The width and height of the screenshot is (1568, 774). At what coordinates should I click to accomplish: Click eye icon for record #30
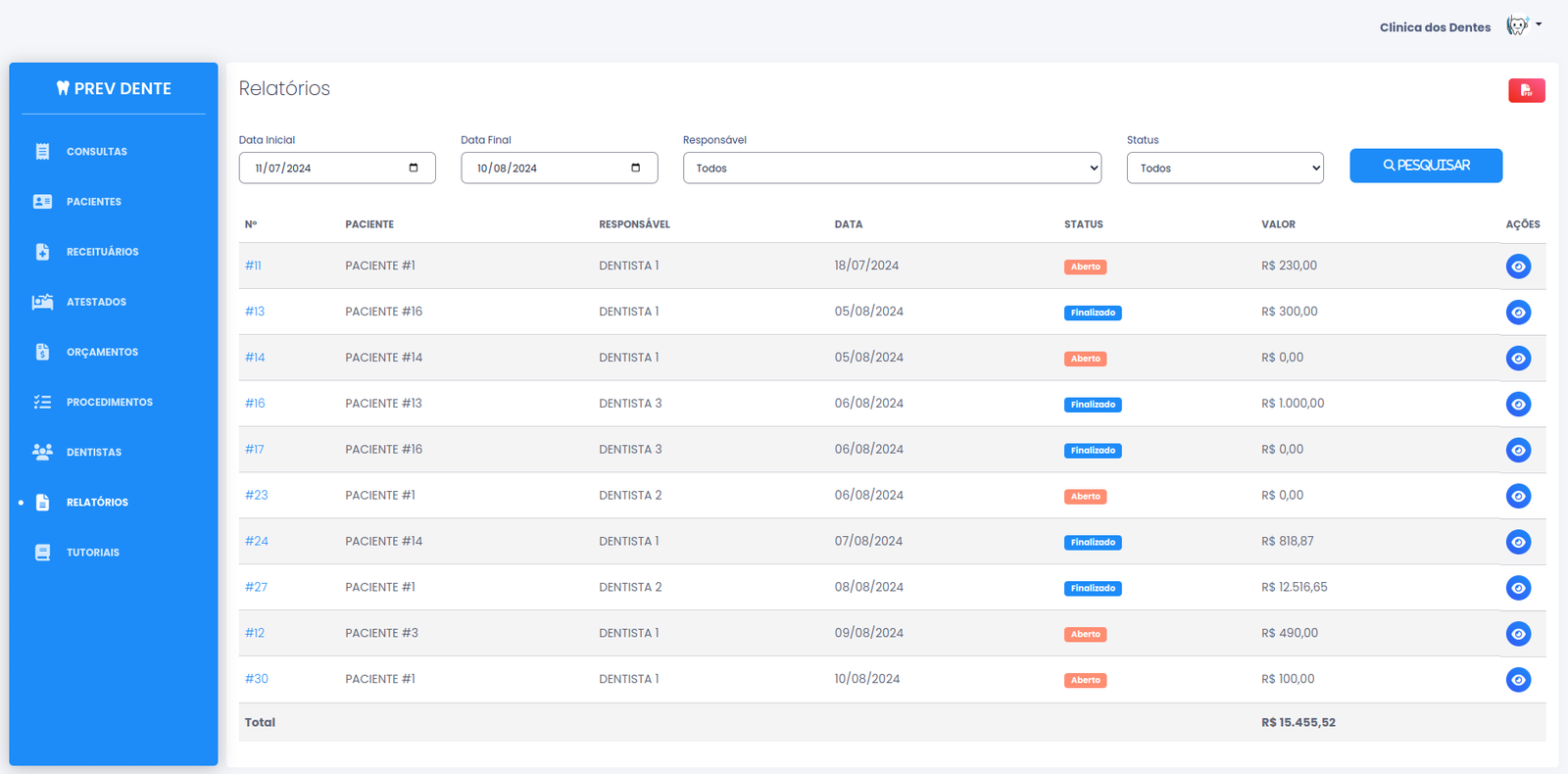1518,680
